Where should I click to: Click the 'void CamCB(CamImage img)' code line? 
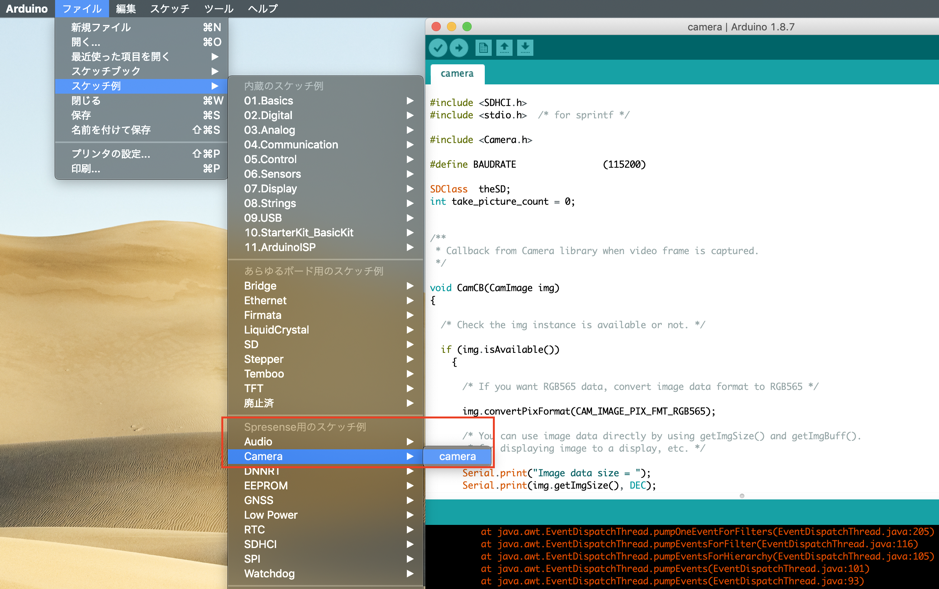pos(495,288)
